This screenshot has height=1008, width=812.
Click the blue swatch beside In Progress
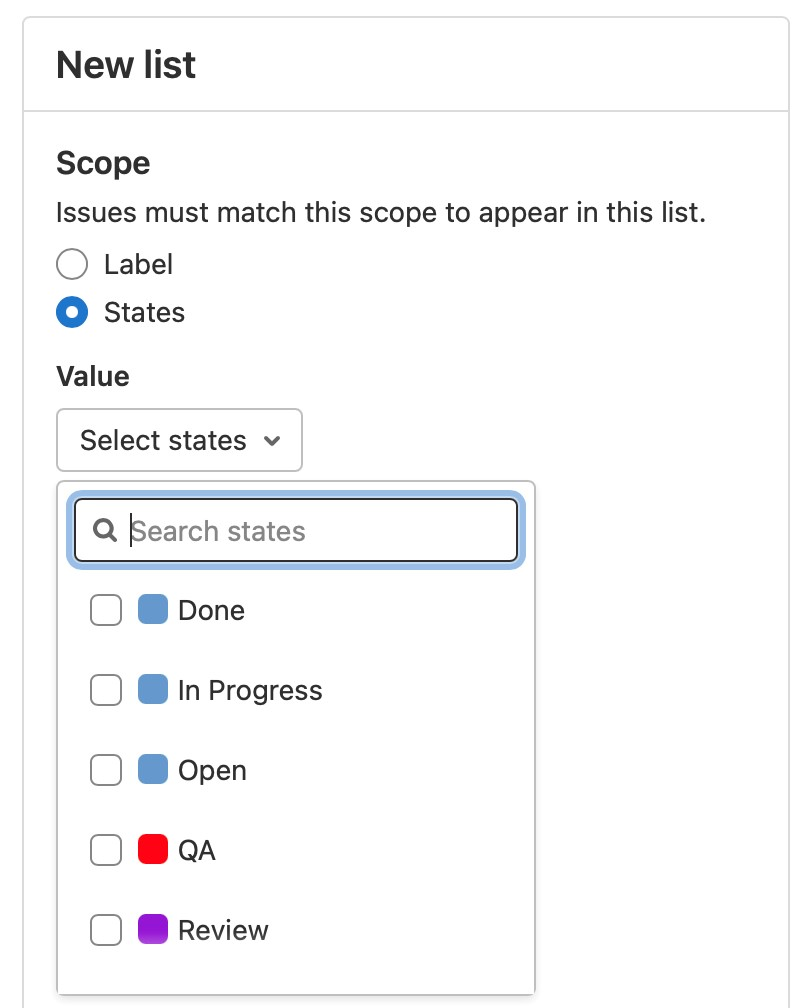coord(152,690)
